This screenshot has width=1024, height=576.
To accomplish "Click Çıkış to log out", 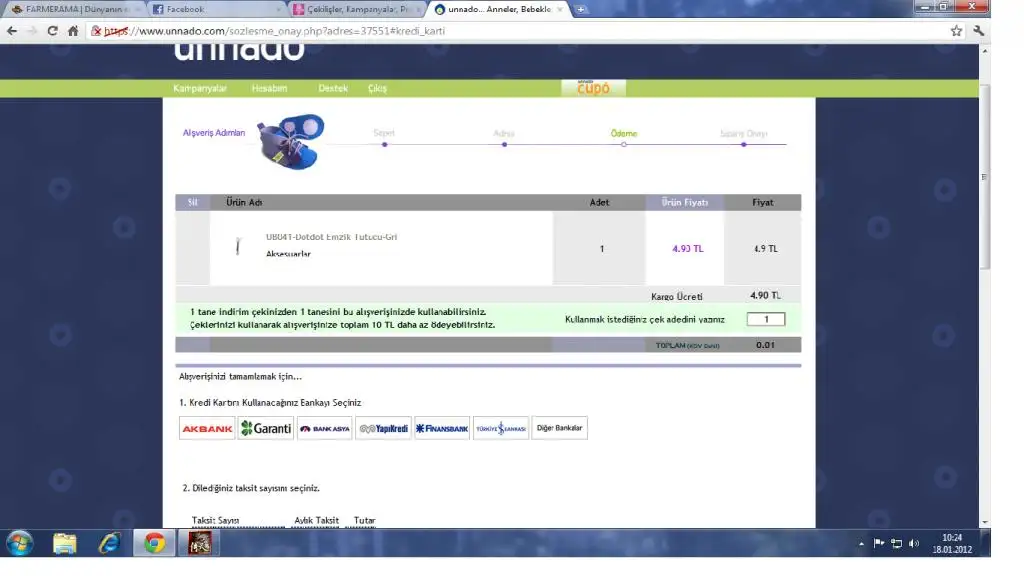I will [x=377, y=88].
